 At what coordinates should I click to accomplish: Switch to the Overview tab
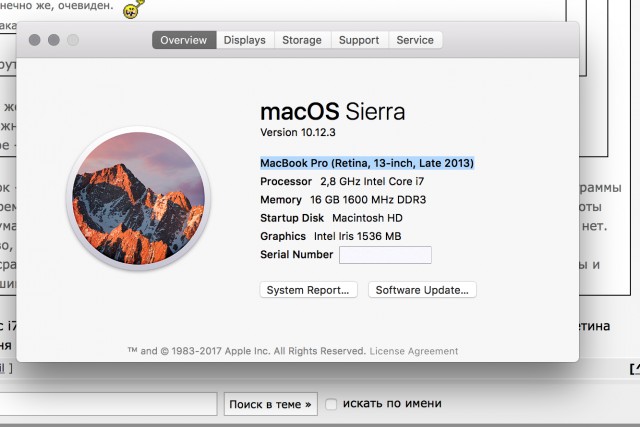(184, 40)
